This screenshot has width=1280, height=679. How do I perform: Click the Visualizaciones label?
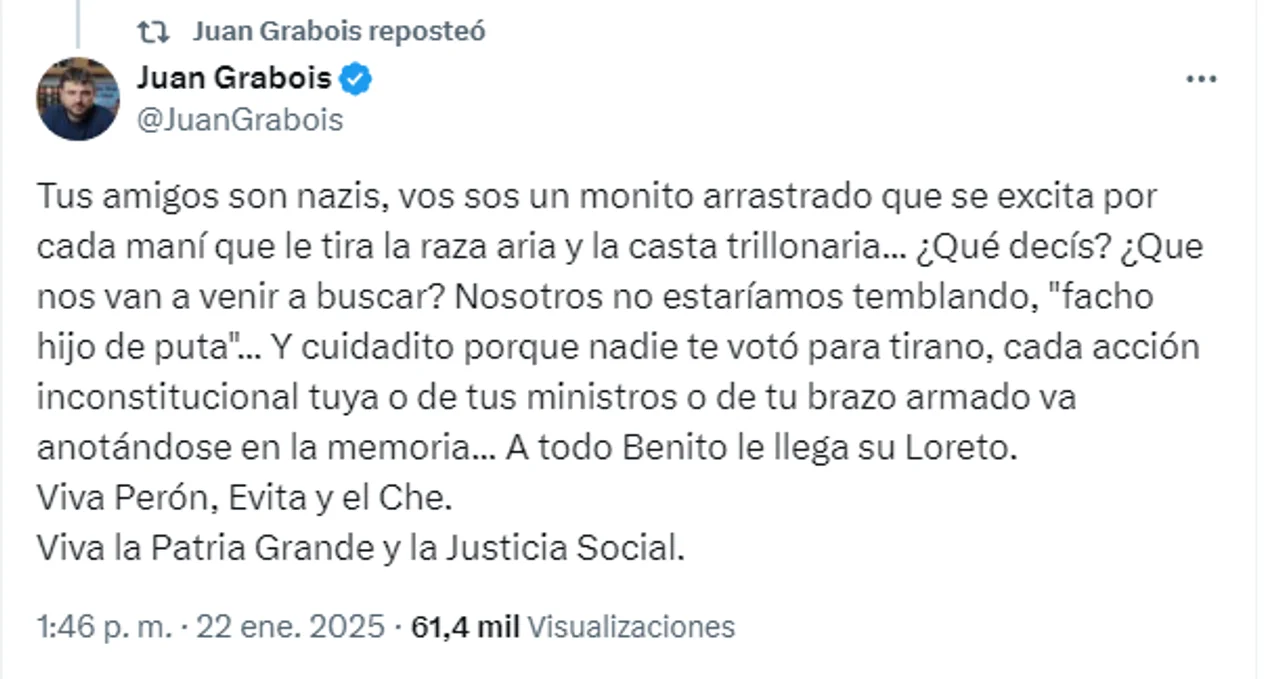click(x=630, y=627)
